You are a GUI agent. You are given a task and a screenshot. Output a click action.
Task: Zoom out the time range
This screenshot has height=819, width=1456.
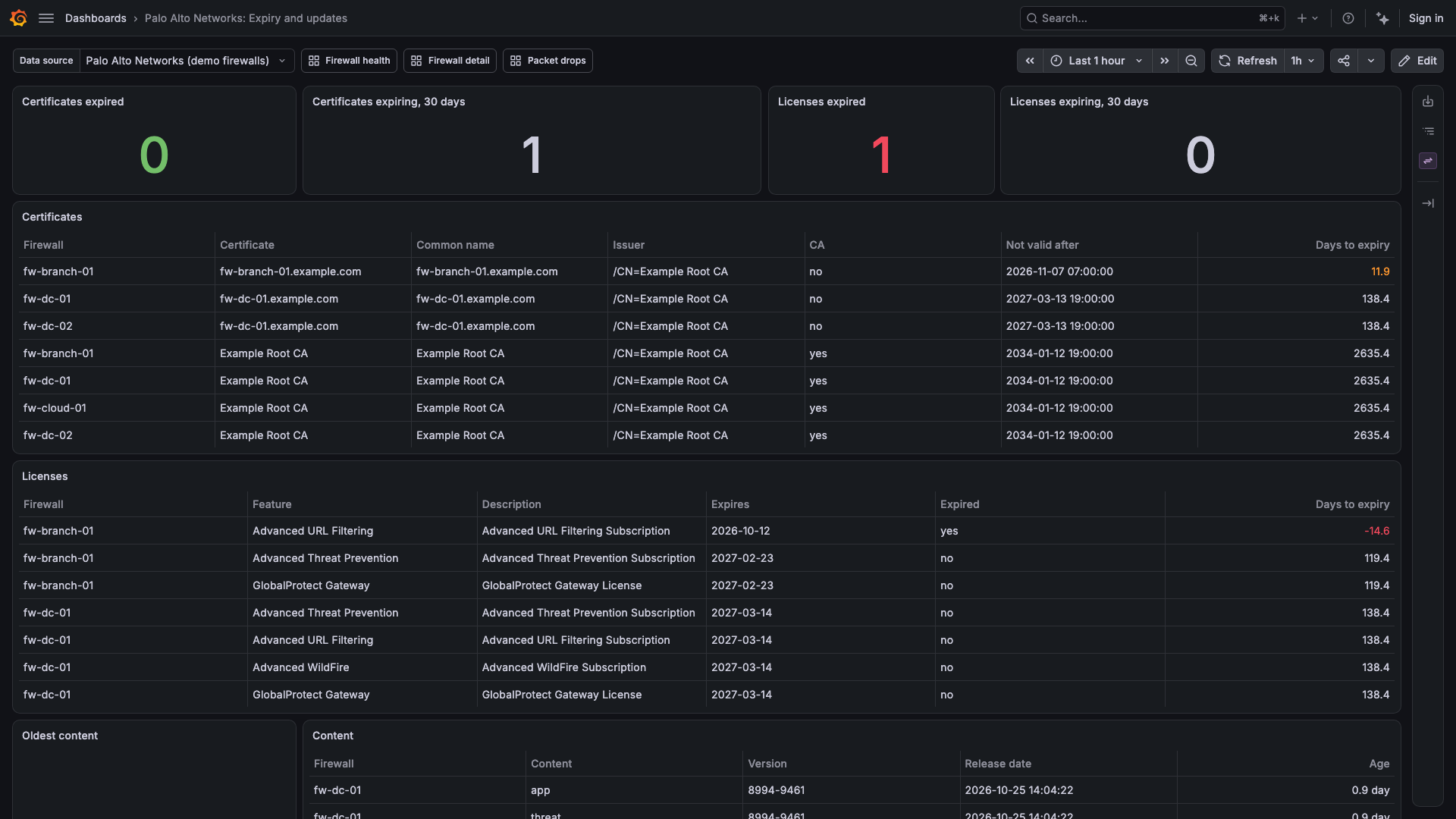[1191, 61]
